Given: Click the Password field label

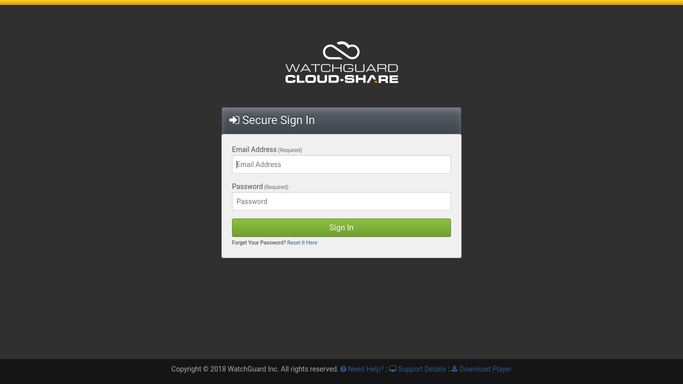Looking at the screenshot, I should 247,186.
